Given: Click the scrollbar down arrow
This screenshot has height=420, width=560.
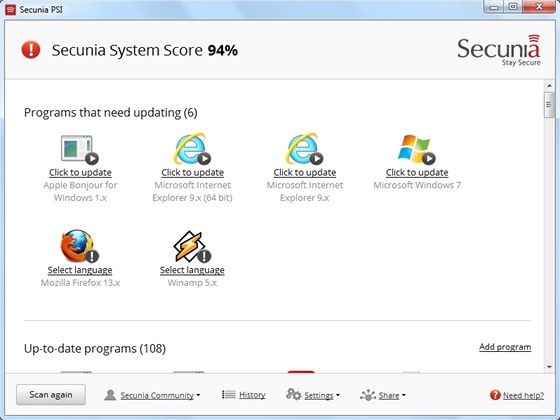Looking at the screenshot, I should [x=549, y=367].
